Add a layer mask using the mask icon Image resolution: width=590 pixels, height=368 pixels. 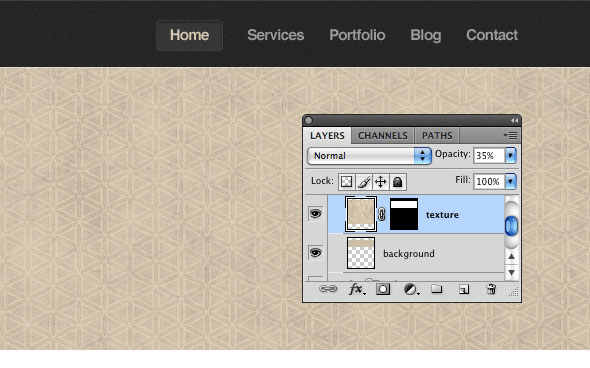click(383, 289)
